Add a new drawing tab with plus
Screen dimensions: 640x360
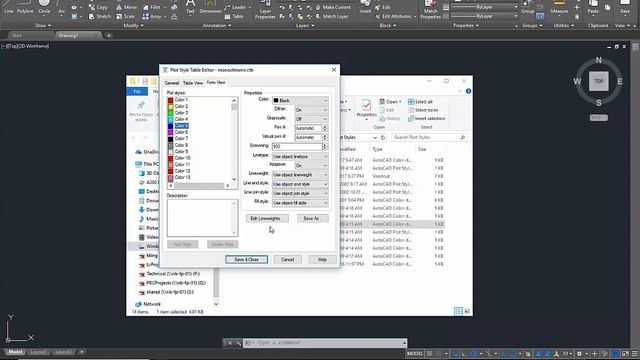coord(109,36)
